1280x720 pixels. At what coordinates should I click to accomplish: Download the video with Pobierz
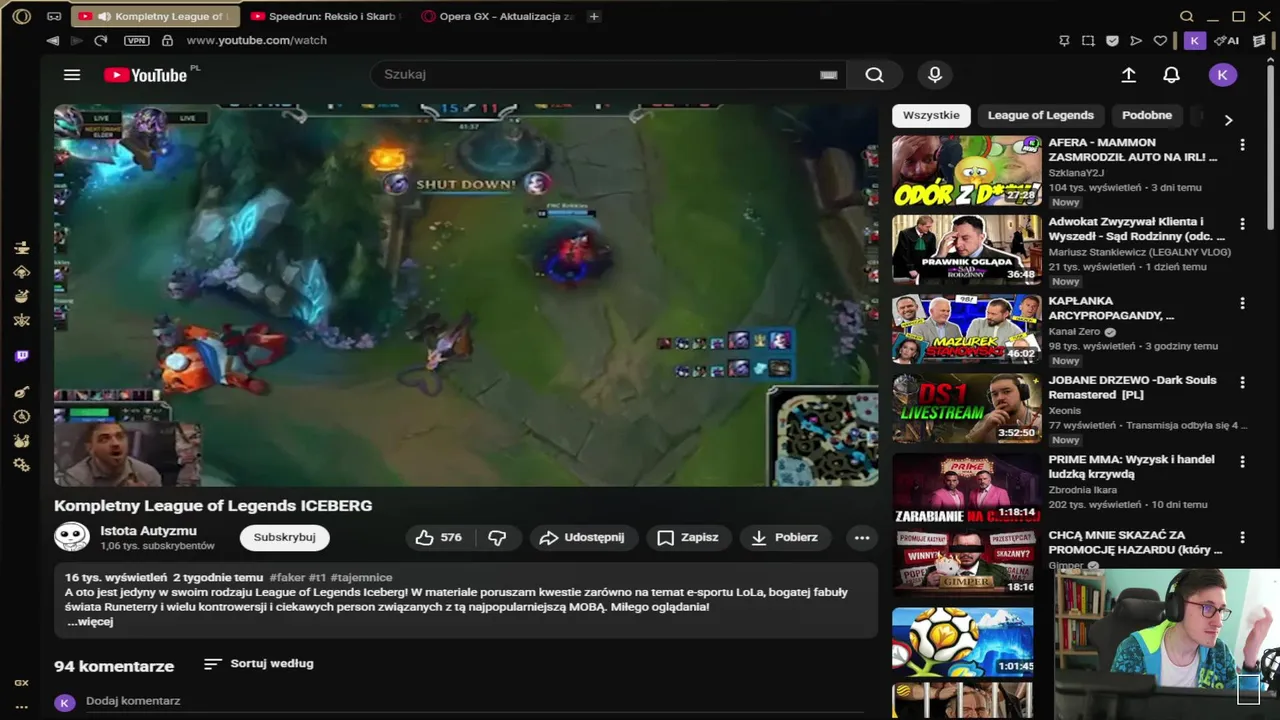click(785, 537)
